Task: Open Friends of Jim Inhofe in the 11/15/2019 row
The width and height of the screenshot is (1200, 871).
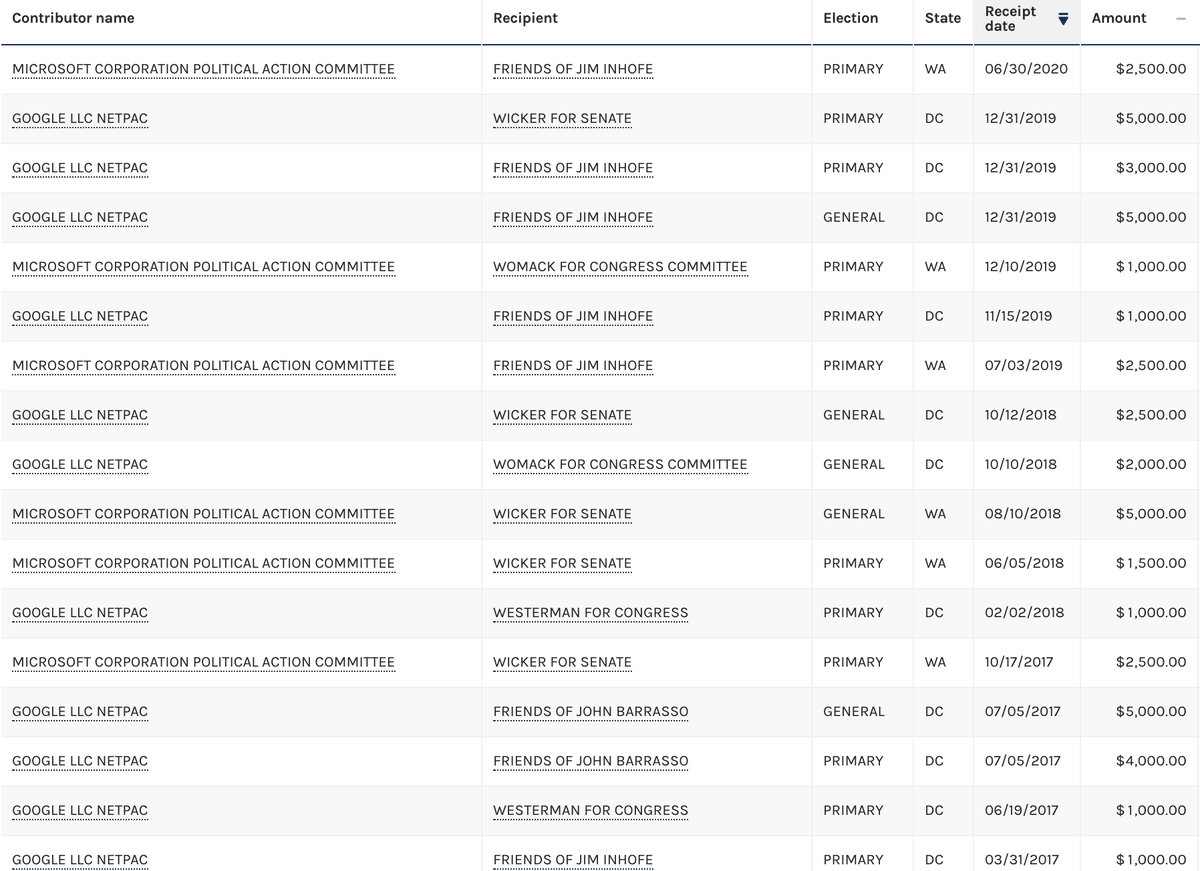Action: pos(573,316)
